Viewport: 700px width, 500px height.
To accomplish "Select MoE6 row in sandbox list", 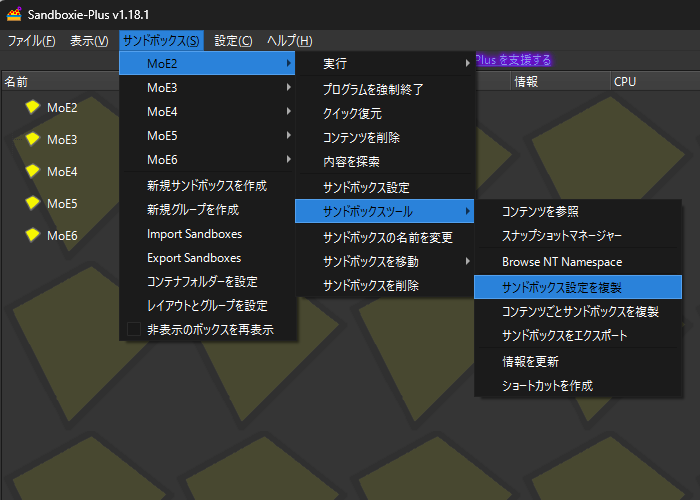I will (62, 235).
